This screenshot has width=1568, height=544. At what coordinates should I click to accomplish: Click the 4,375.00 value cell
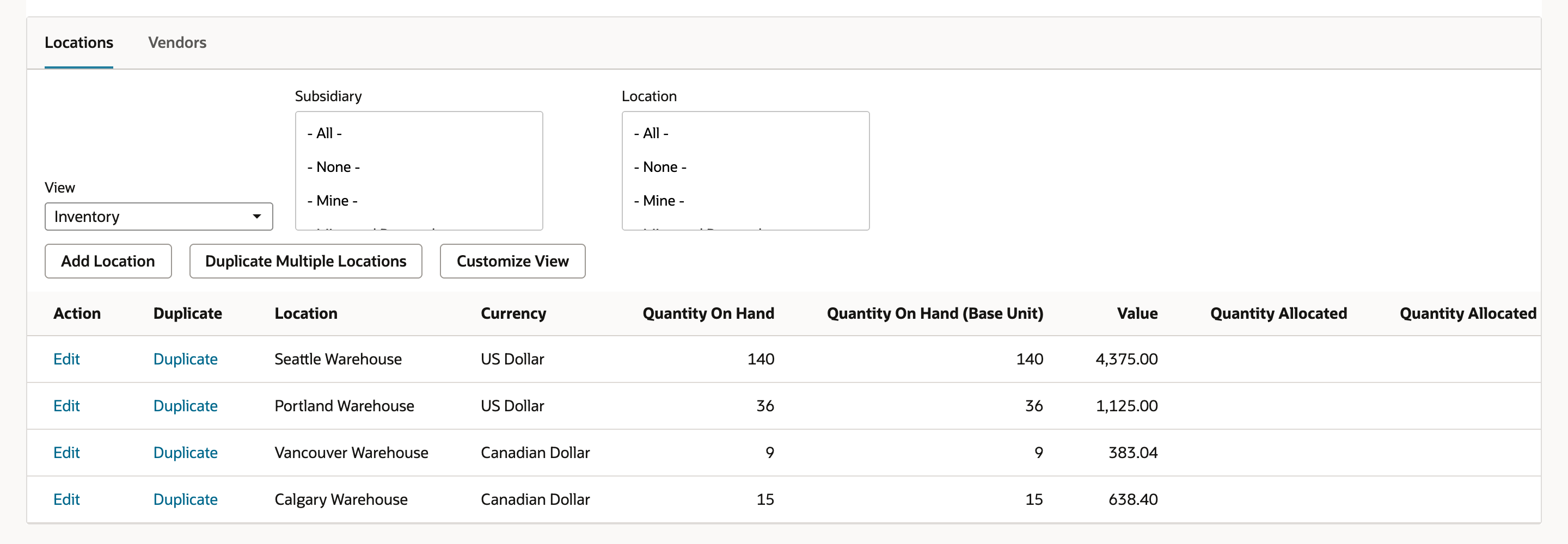coord(1126,359)
